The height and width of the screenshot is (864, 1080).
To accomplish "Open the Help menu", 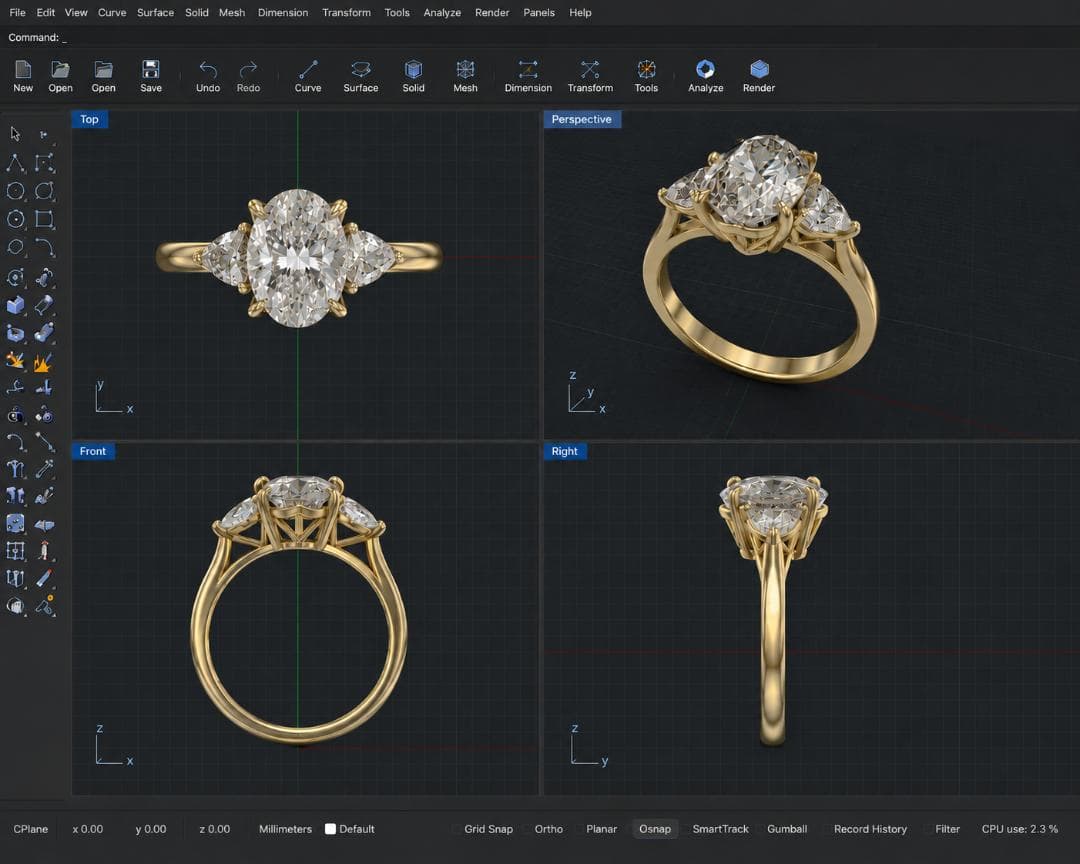I will click(x=580, y=12).
